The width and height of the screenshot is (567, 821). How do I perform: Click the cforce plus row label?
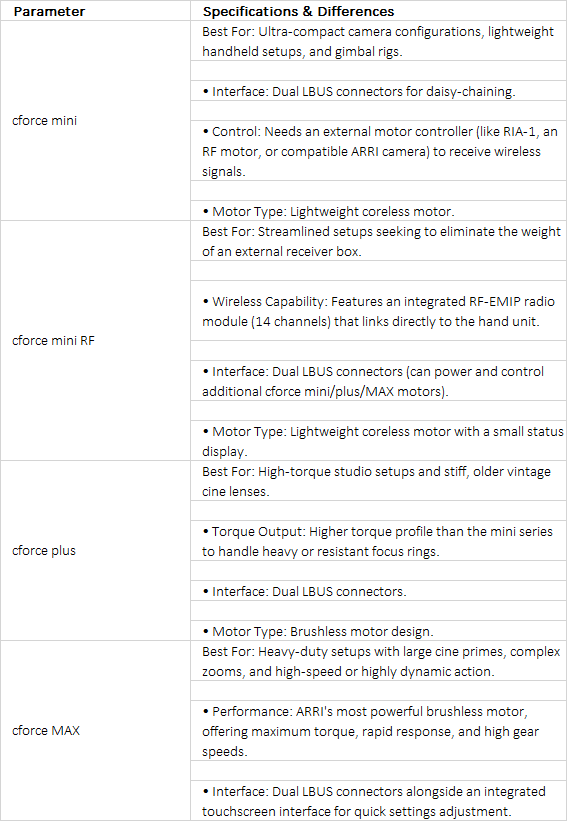[x=95, y=550]
